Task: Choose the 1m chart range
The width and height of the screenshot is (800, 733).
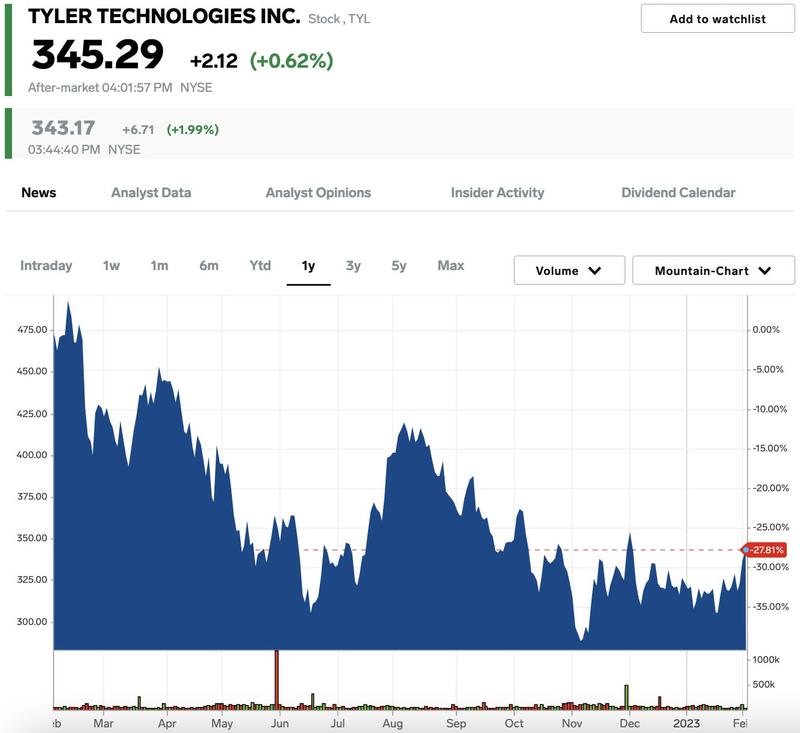Action: [x=159, y=266]
